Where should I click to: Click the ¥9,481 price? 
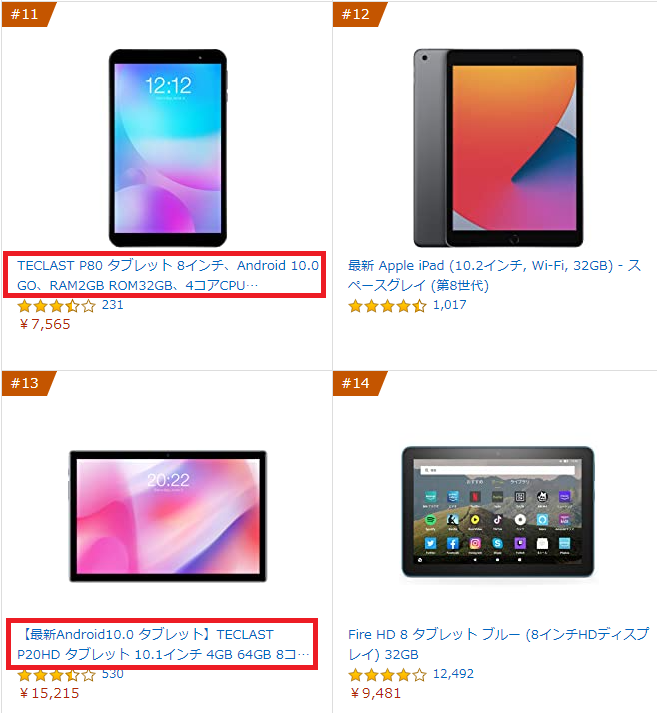coord(376,693)
